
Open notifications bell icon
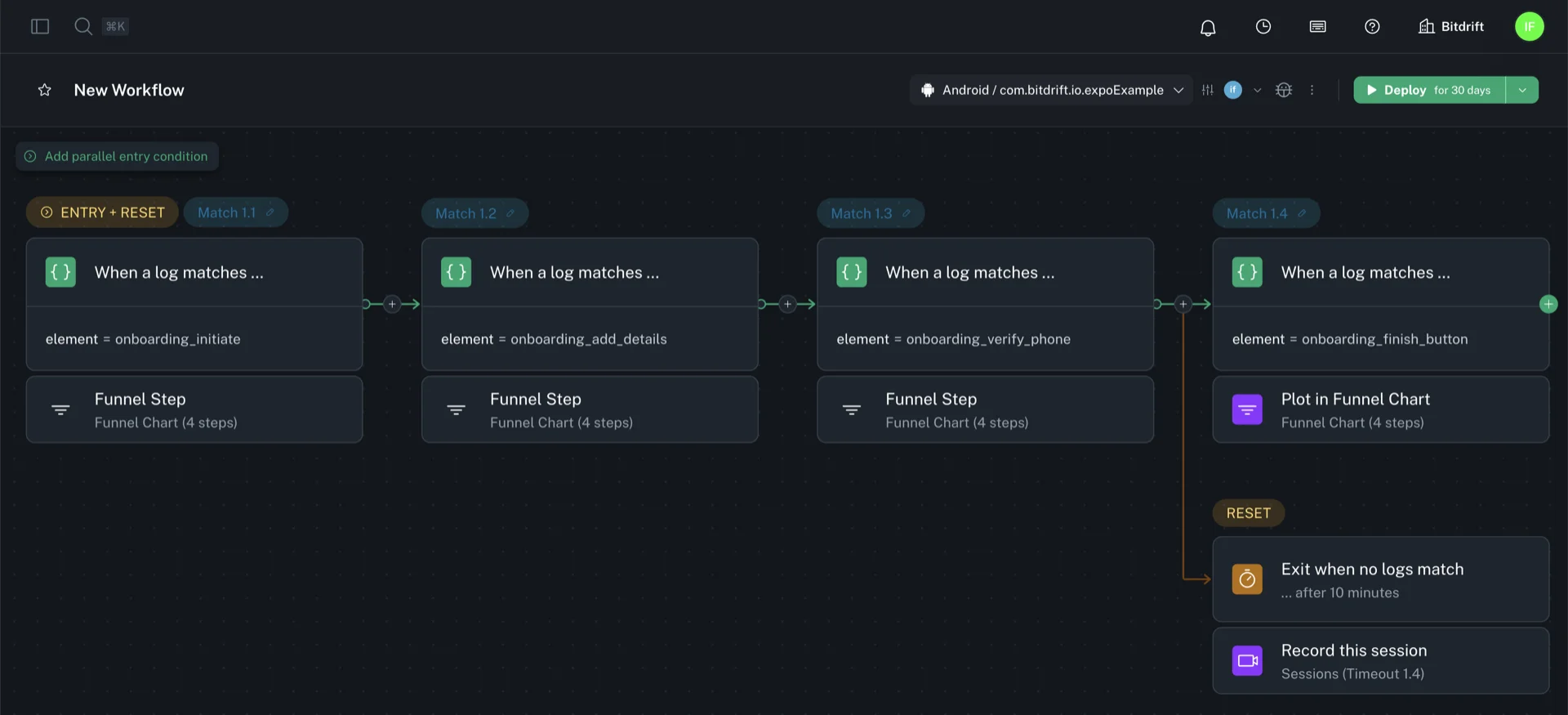coord(1207,28)
